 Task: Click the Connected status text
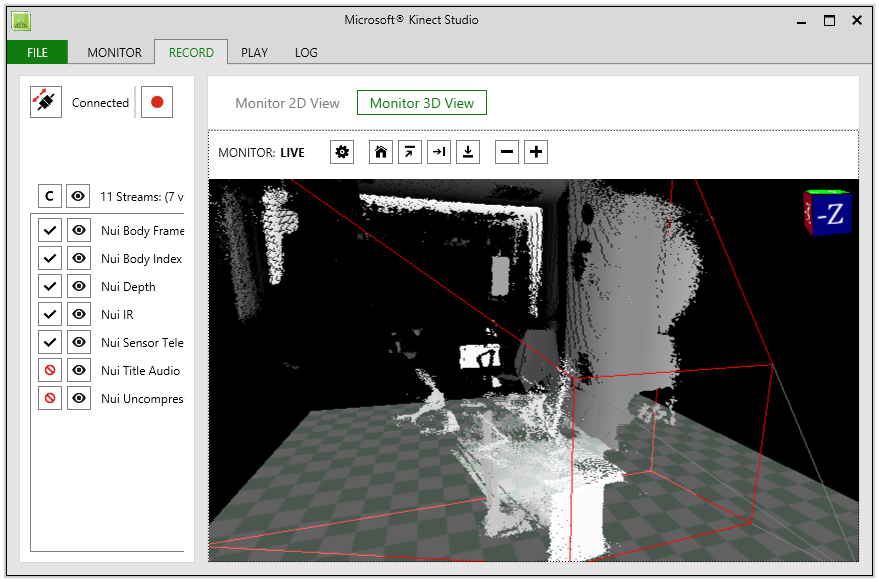pos(100,103)
